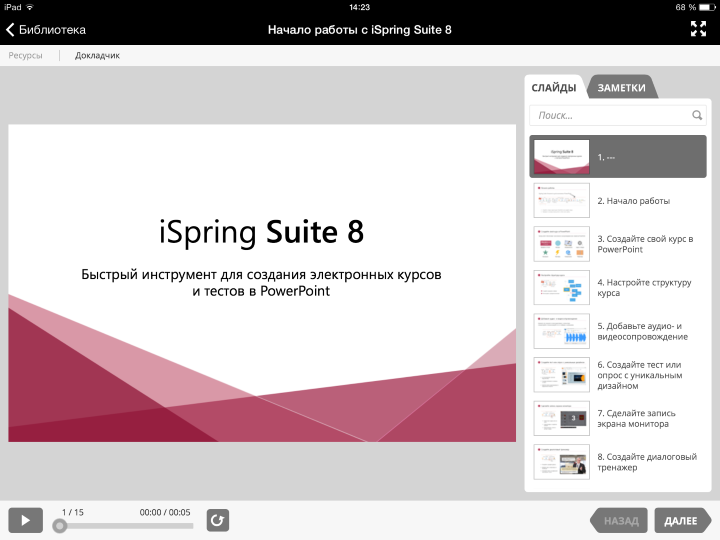Click the main iSpring Suite 8 slide view

[262, 283]
